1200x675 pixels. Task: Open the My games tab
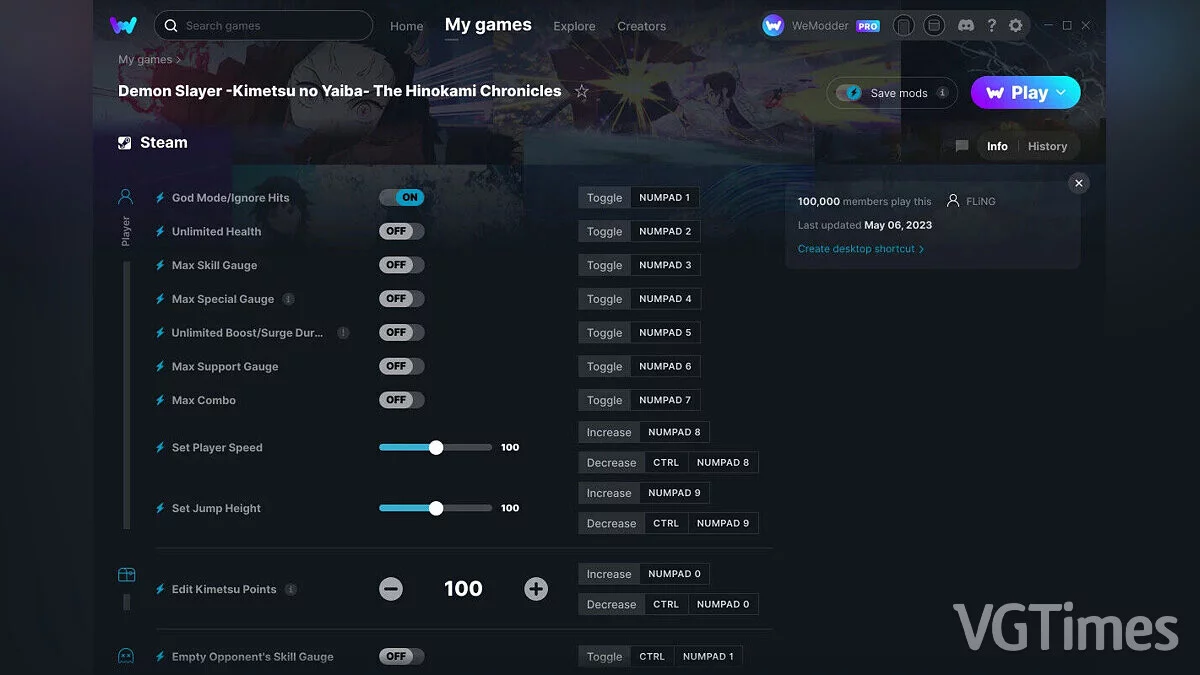coord(488,25)
